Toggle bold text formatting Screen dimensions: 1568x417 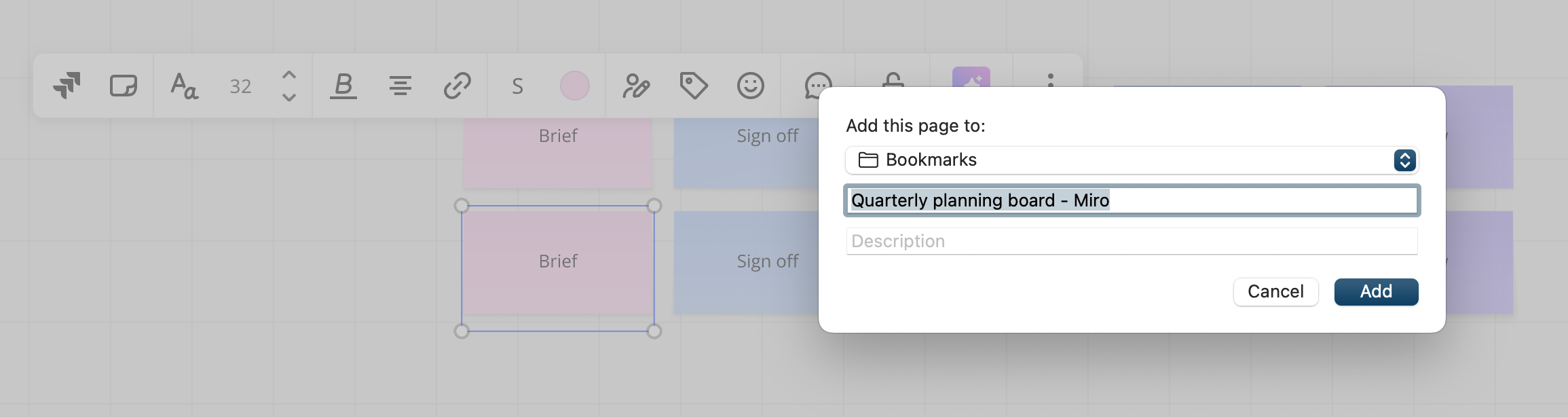(343, 86)
